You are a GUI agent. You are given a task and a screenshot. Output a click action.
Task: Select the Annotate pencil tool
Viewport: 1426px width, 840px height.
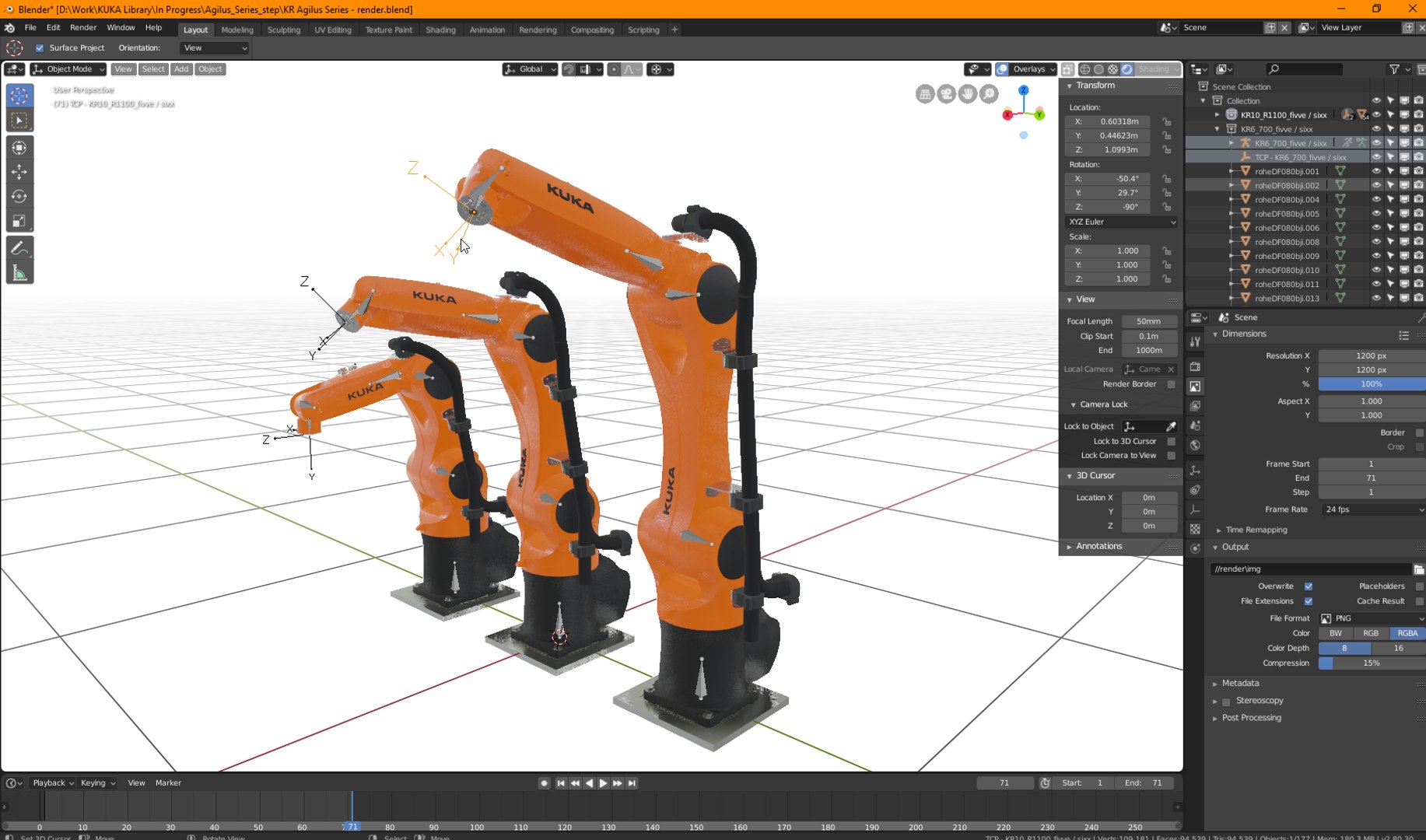tap(19, 248)
